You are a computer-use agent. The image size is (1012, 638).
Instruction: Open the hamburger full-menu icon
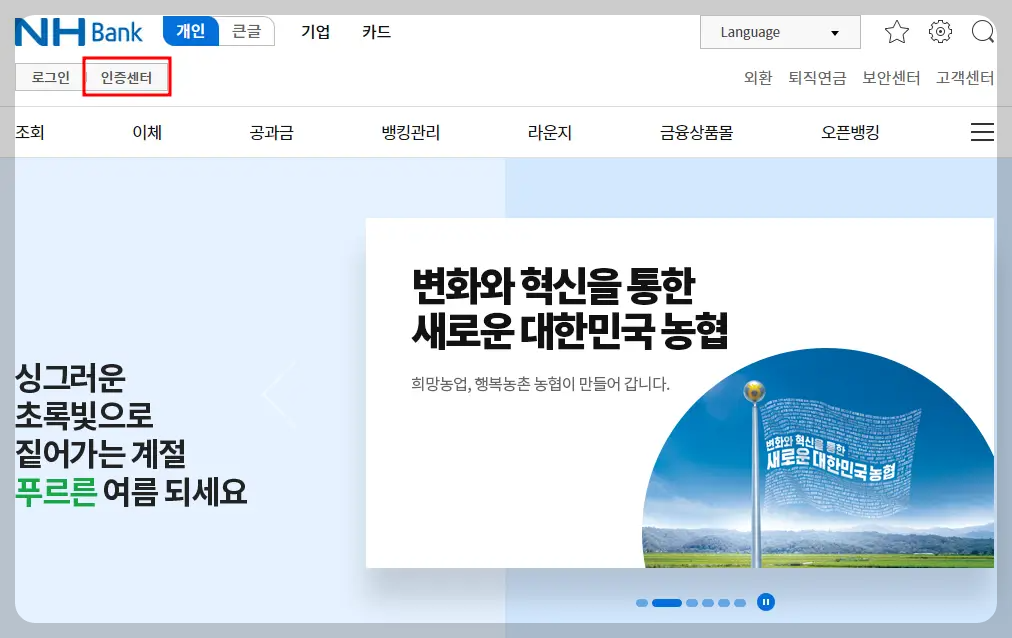click(982, 131)
